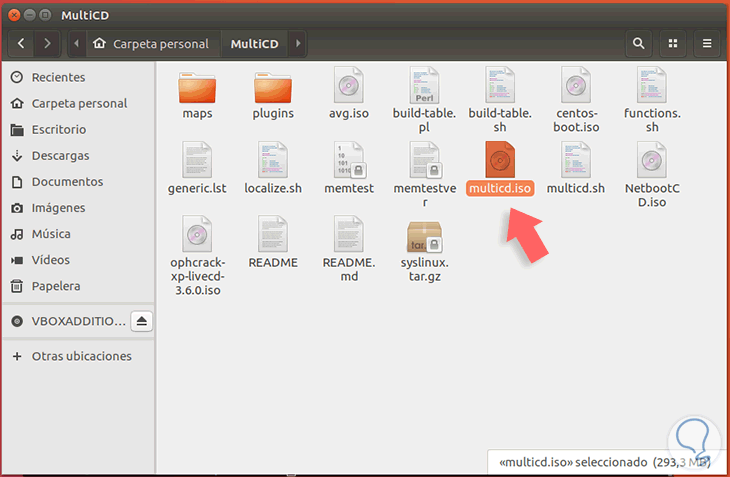Open Descargas in the sidebar

point(78,155)
